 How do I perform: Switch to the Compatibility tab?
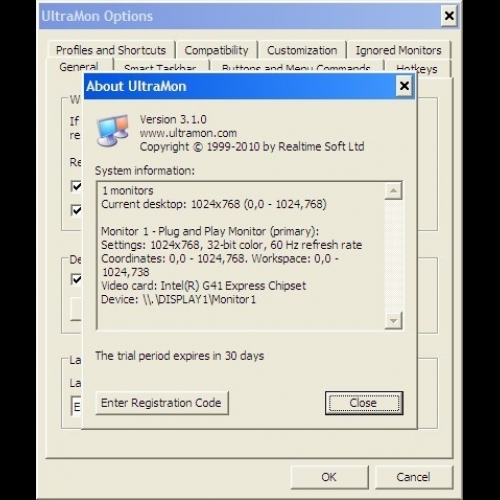[x=216, y=50]
